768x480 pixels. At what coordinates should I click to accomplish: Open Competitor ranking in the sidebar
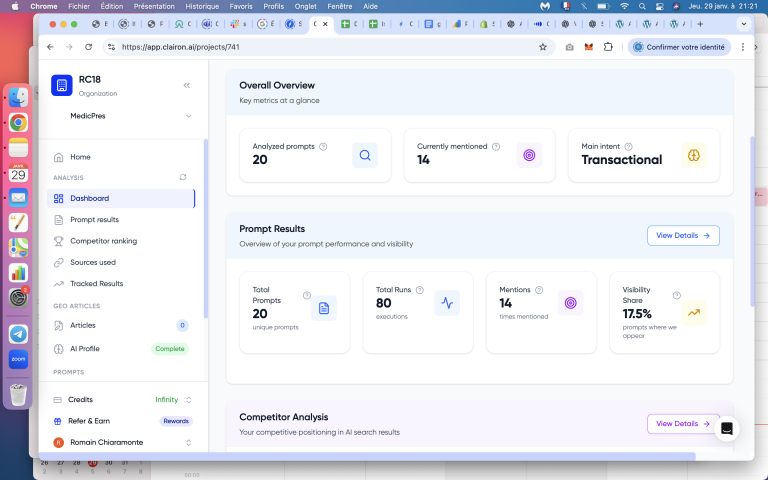click(103, 241)
